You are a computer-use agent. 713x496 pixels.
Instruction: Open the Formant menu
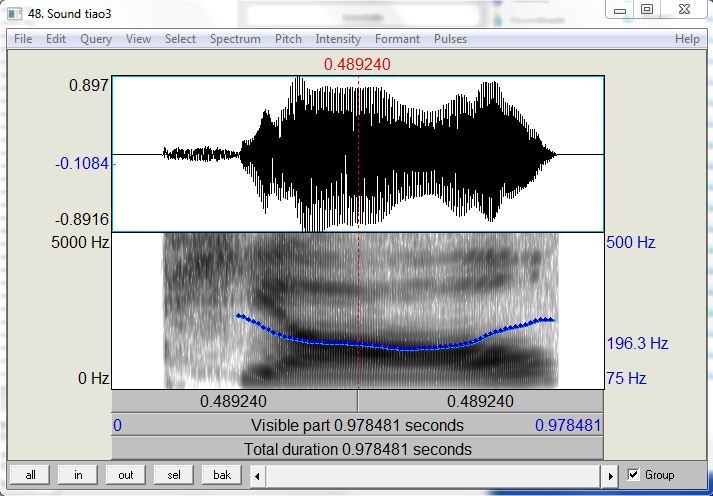(x=397, y=39)
